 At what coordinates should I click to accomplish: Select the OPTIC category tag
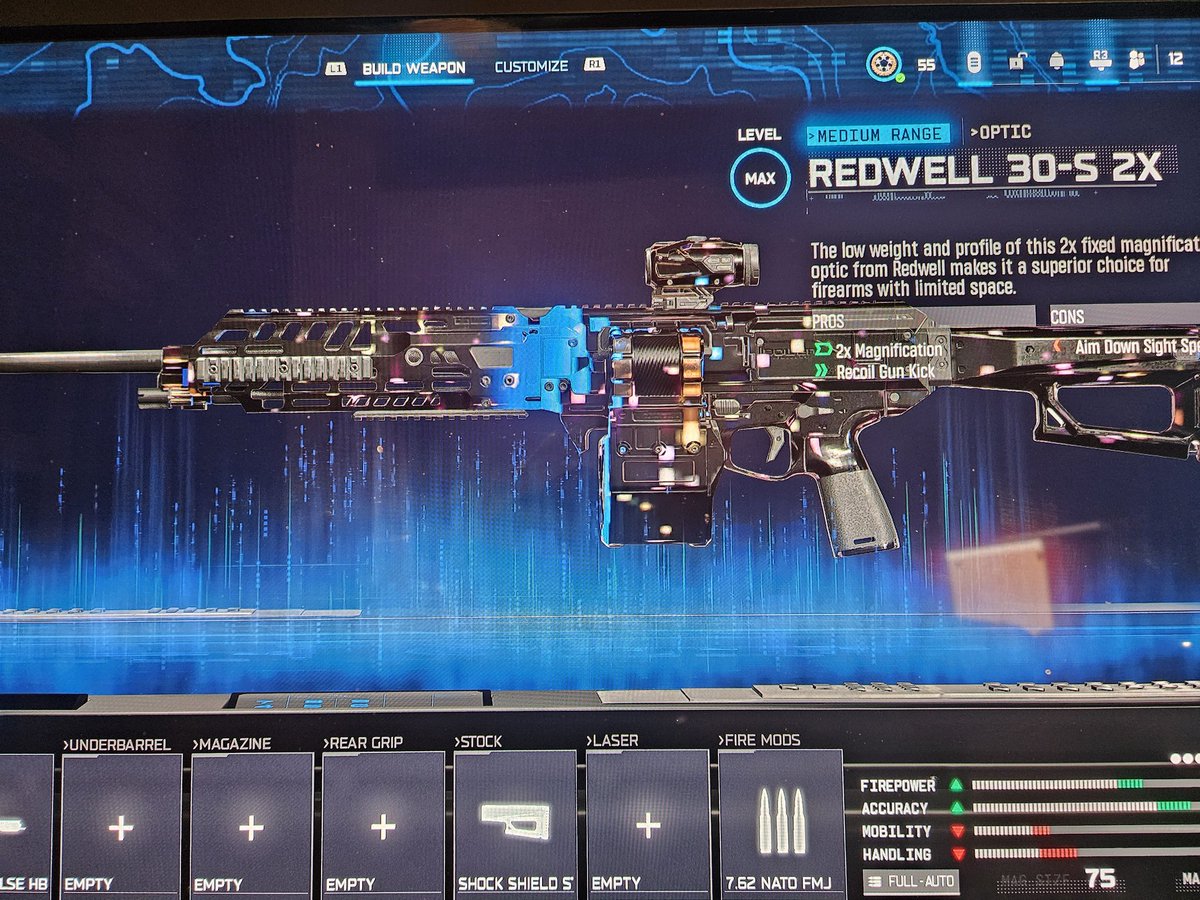pyautogui.click(x=1000, y=132)
